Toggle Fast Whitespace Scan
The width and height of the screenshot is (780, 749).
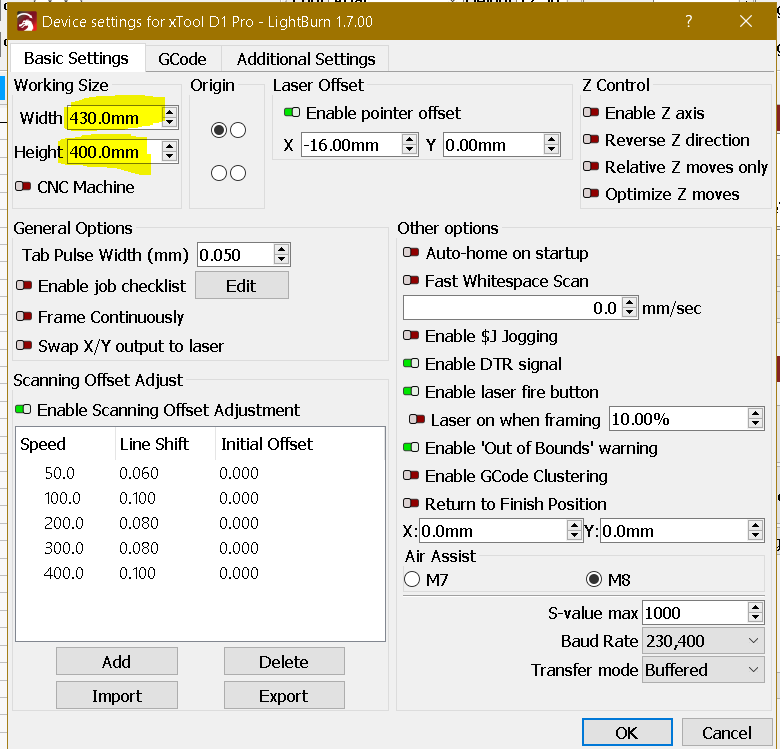click(411, 281)
